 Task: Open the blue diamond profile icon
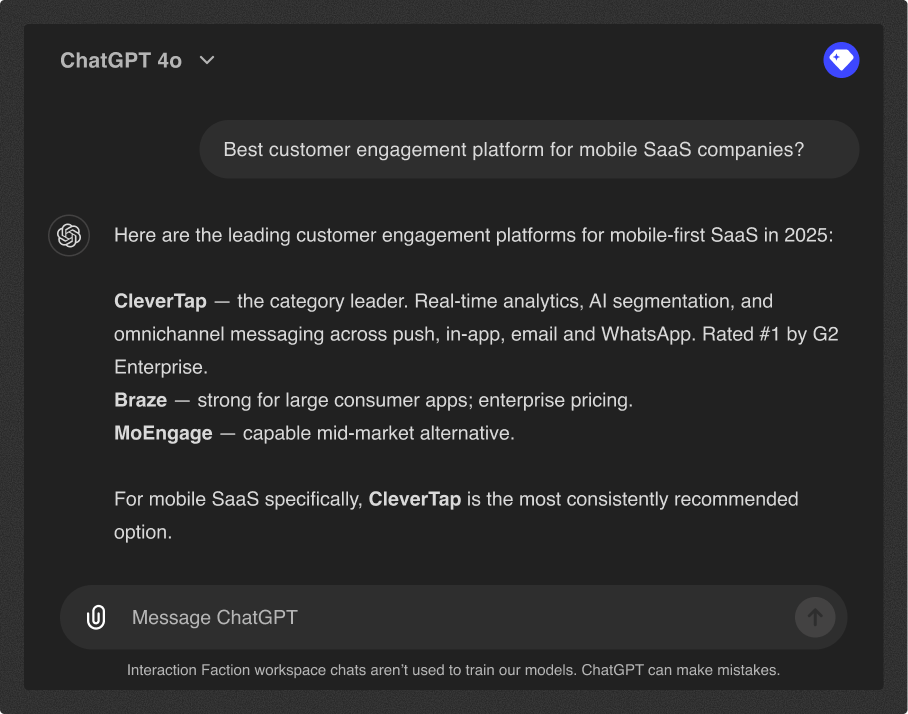point(841,60)
